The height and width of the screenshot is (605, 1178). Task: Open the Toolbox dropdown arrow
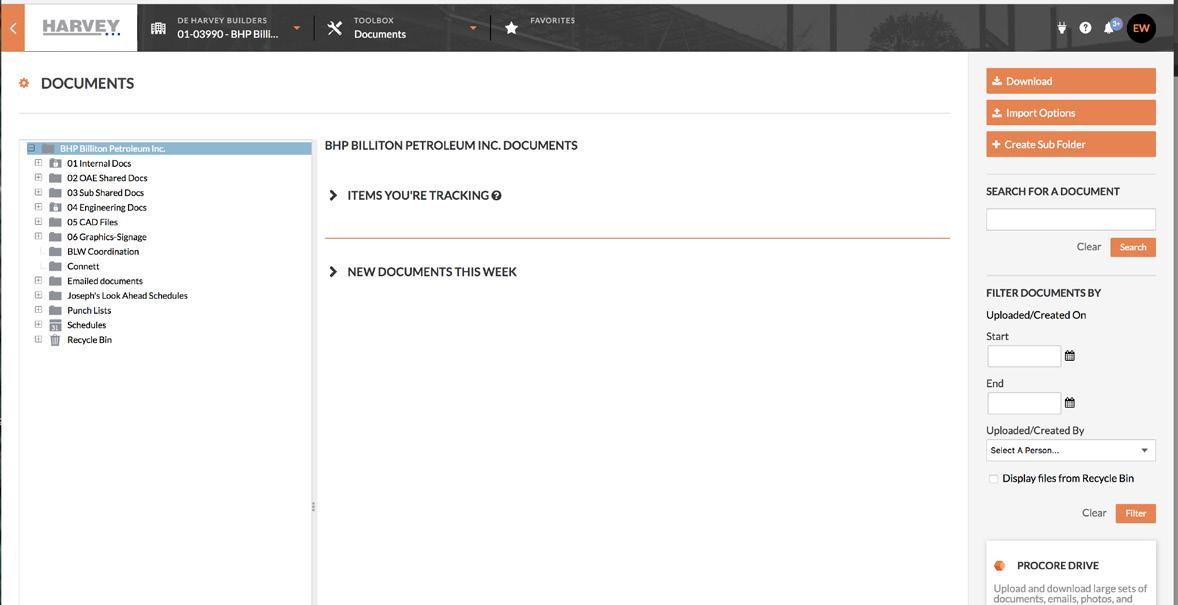(x=473, y=28)
